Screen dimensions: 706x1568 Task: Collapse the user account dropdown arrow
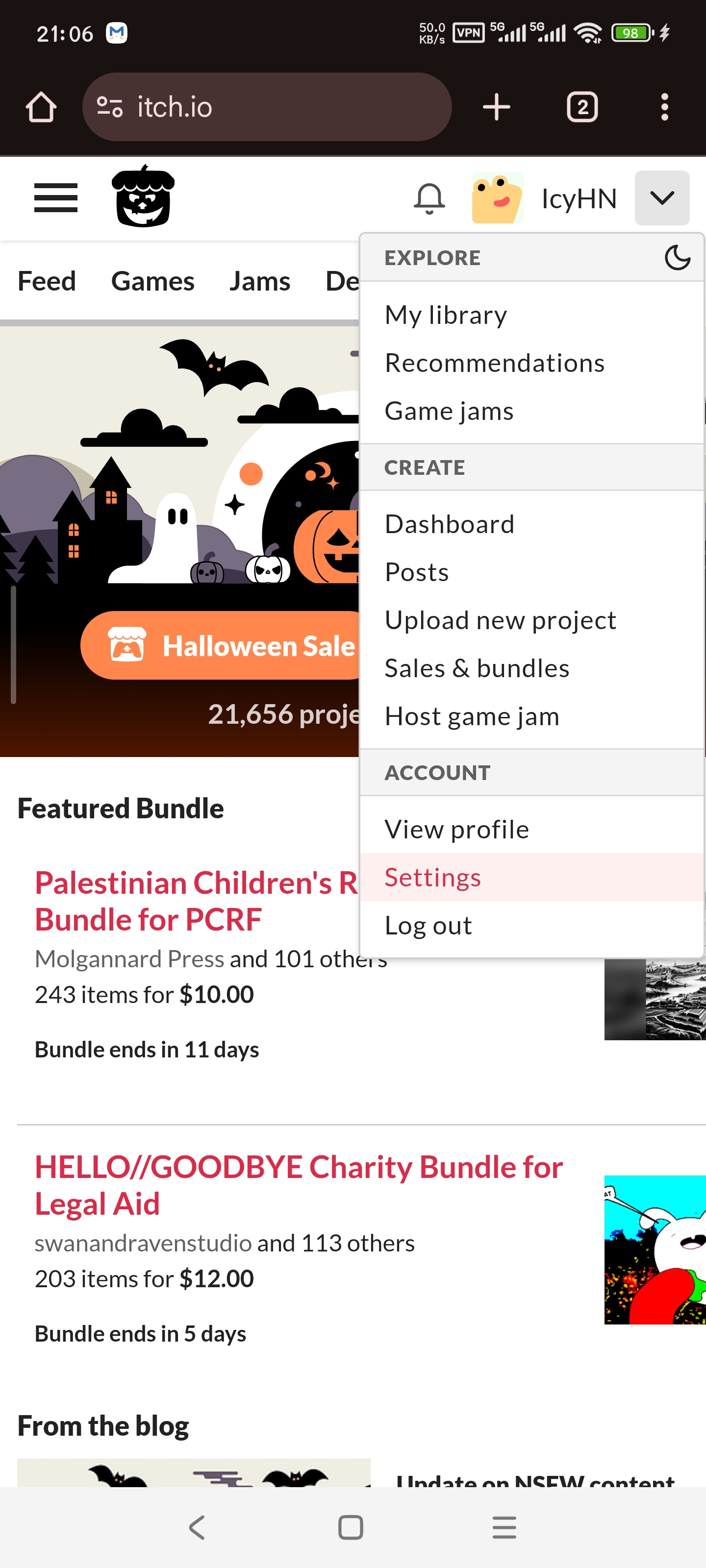(x=661, y=198)
